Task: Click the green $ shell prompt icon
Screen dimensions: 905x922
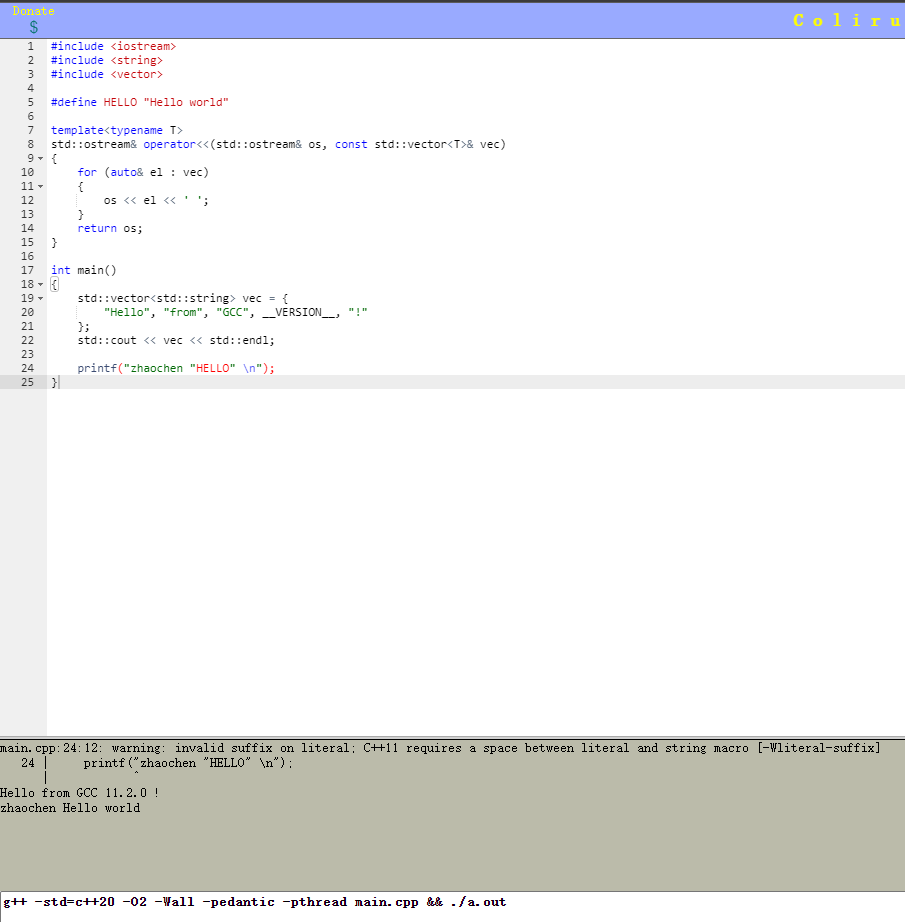Action: click(34, 27)
